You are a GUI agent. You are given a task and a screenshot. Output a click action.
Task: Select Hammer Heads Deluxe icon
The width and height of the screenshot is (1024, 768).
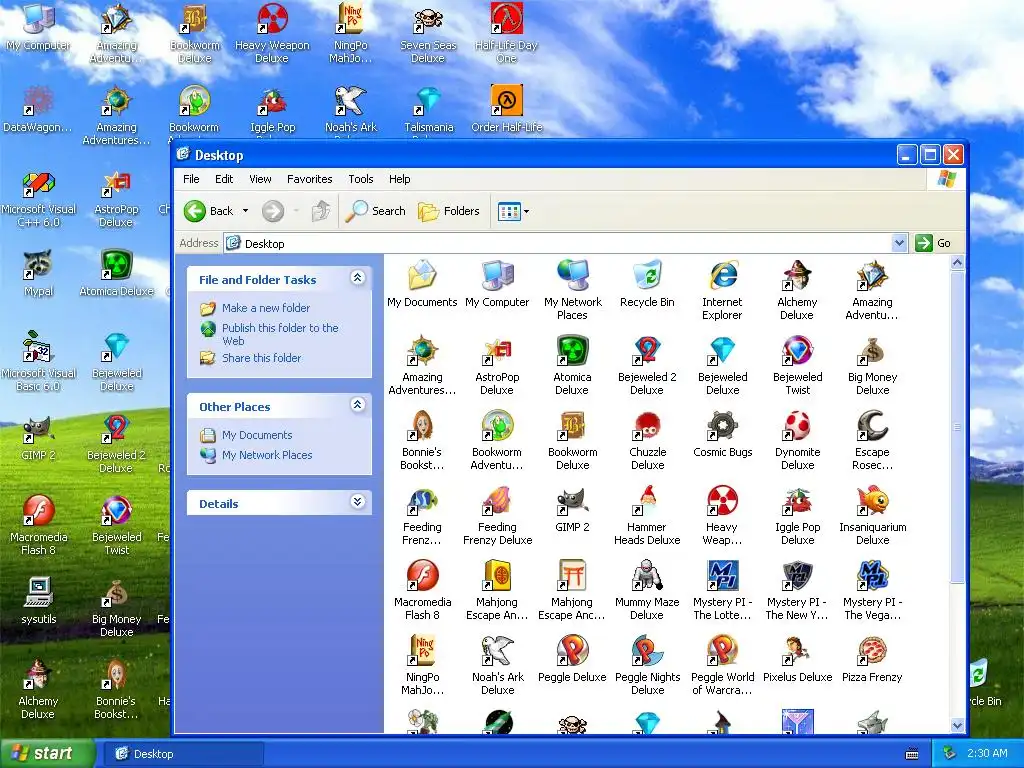pos(647,502)
